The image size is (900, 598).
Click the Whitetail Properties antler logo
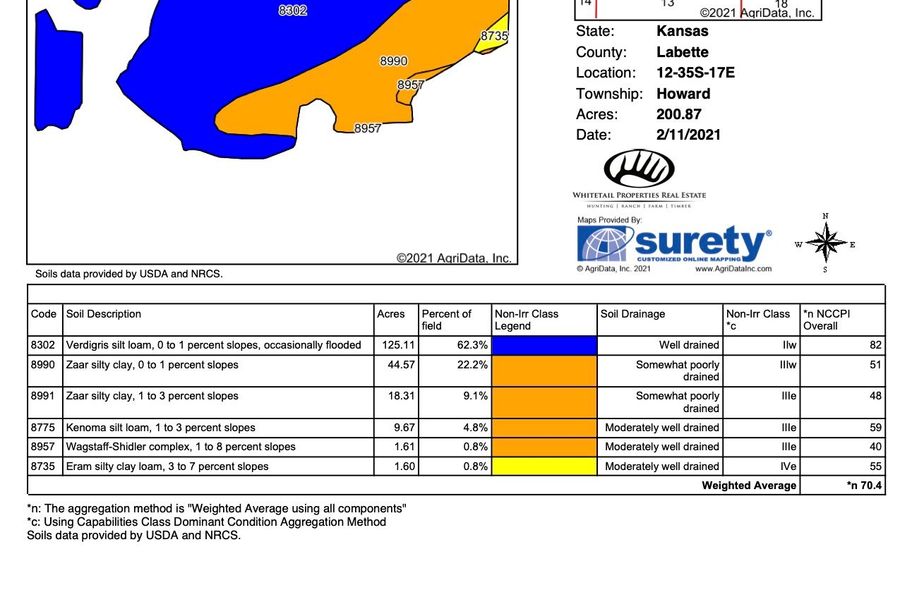639,168
